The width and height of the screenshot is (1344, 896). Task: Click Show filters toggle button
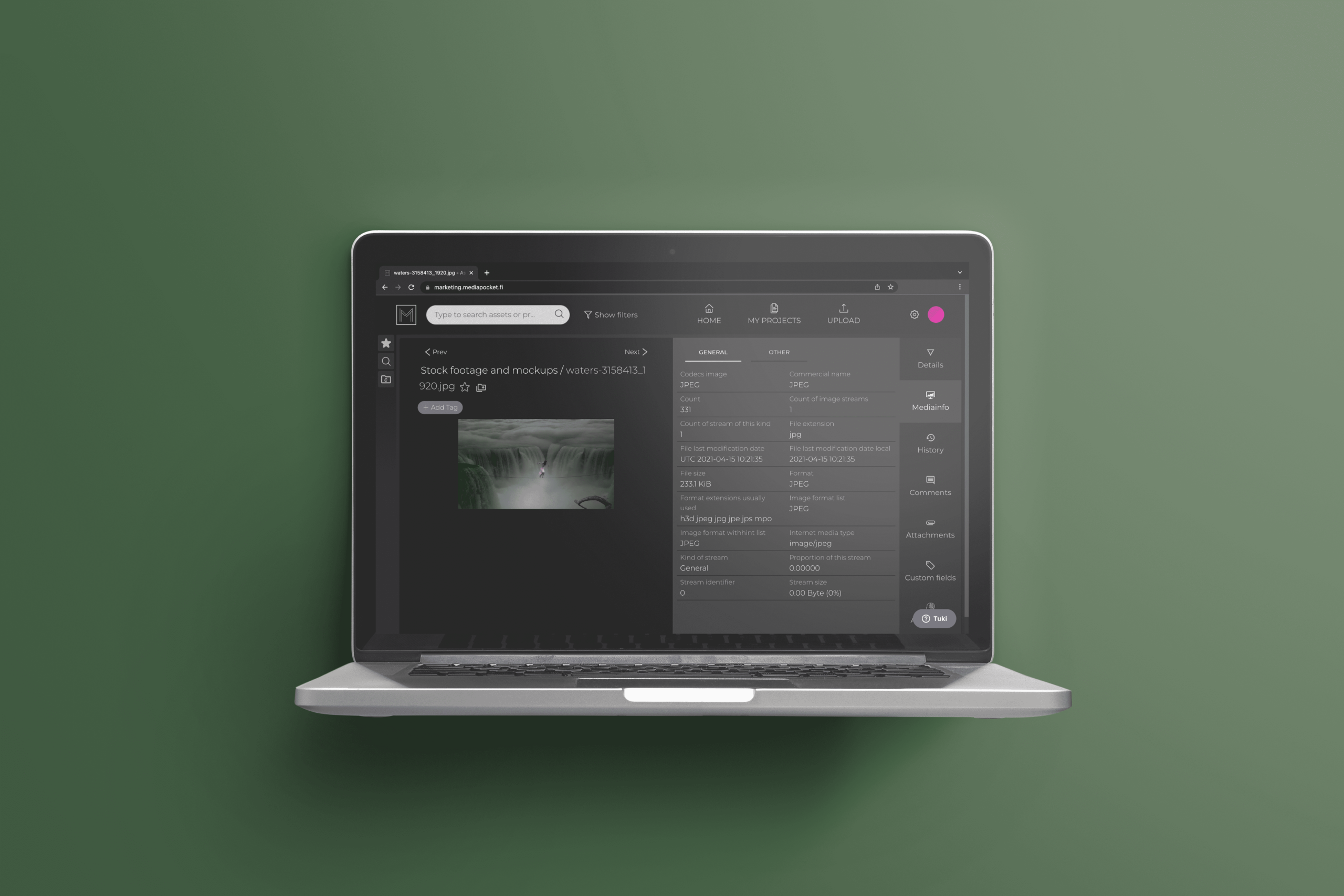point(612,314)
